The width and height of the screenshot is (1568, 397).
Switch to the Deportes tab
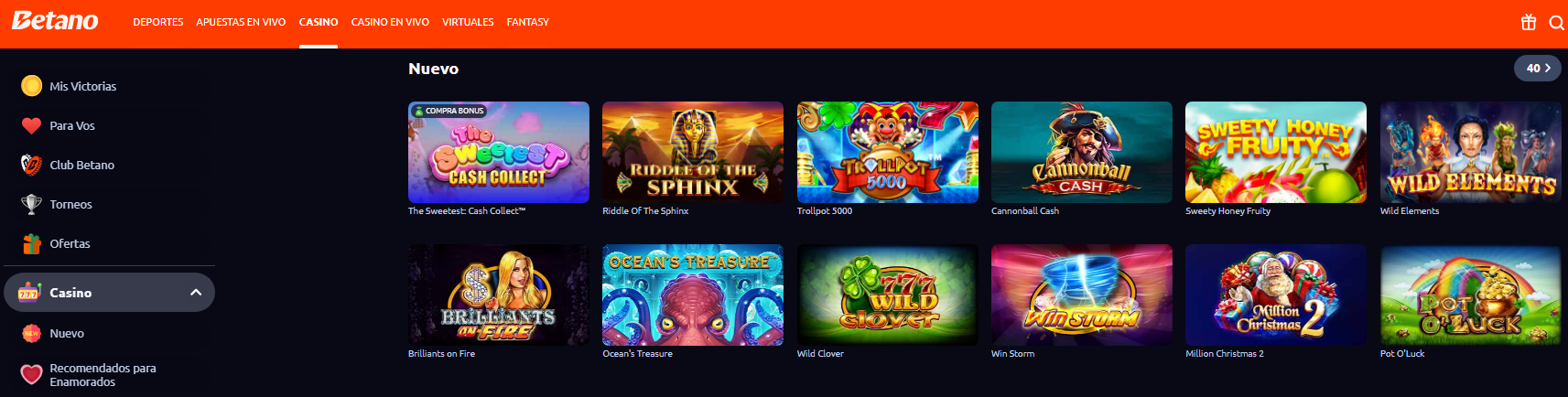[x=158, y=22]
